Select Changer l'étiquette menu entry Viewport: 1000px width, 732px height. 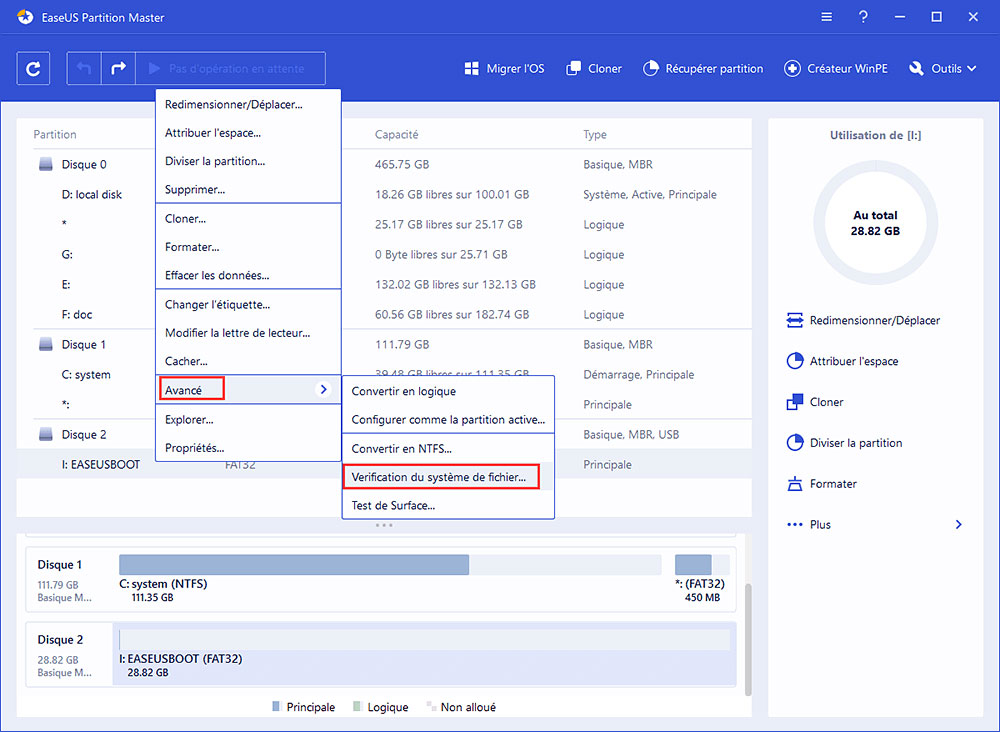(248, 305)
